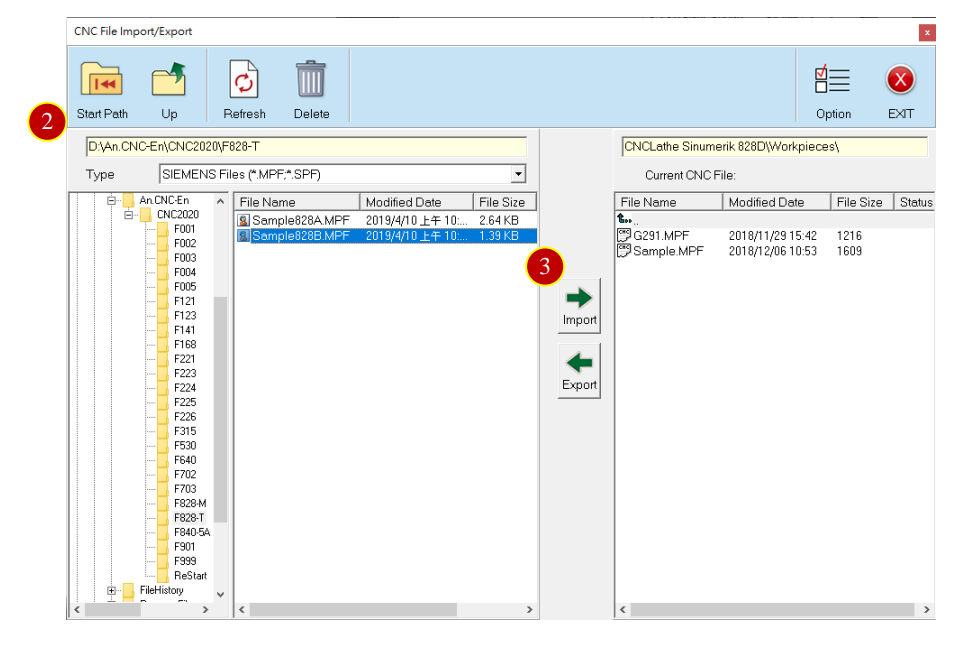Open folder F530 in the tree
The height and width of the screenshot is (658, 972).
pyautogui.click(x=184, y=445)
